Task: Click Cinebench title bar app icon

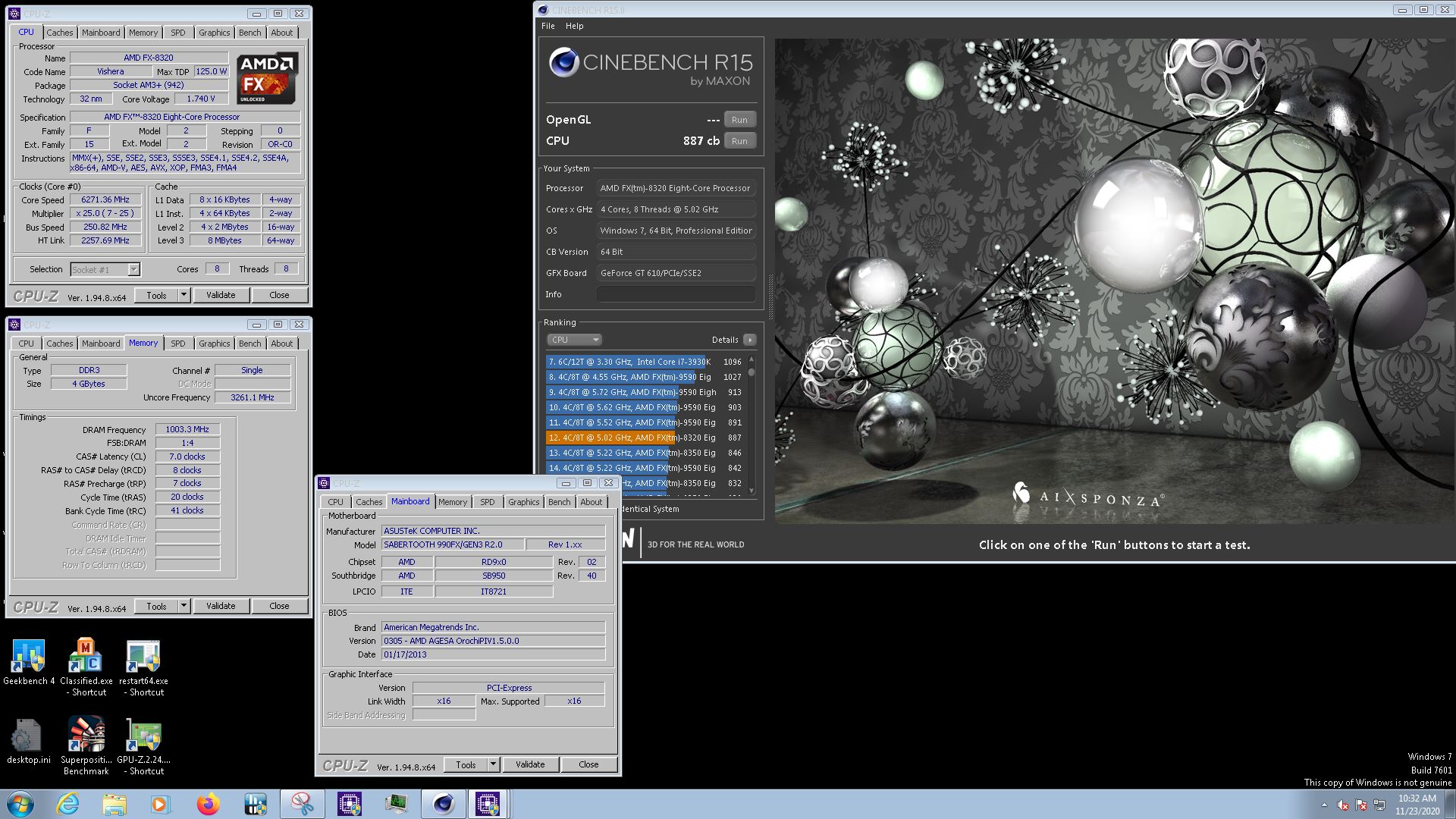Action: 543,10
